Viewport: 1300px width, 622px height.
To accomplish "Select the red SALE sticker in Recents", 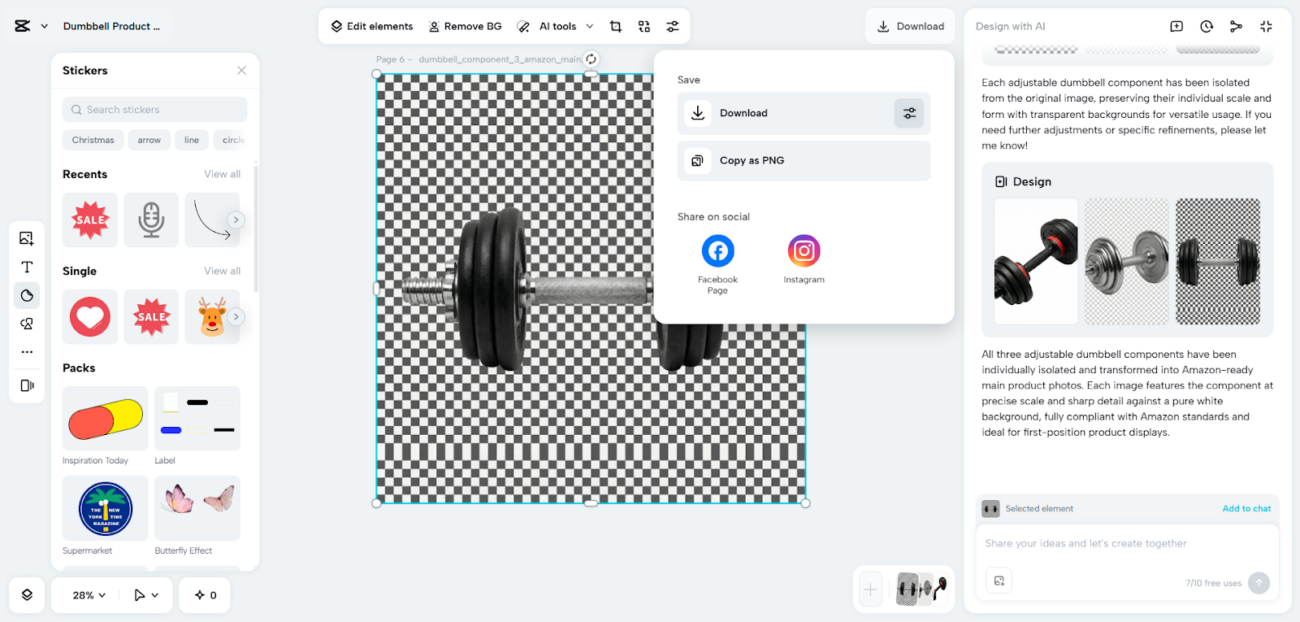I will [x=90, y=220].
